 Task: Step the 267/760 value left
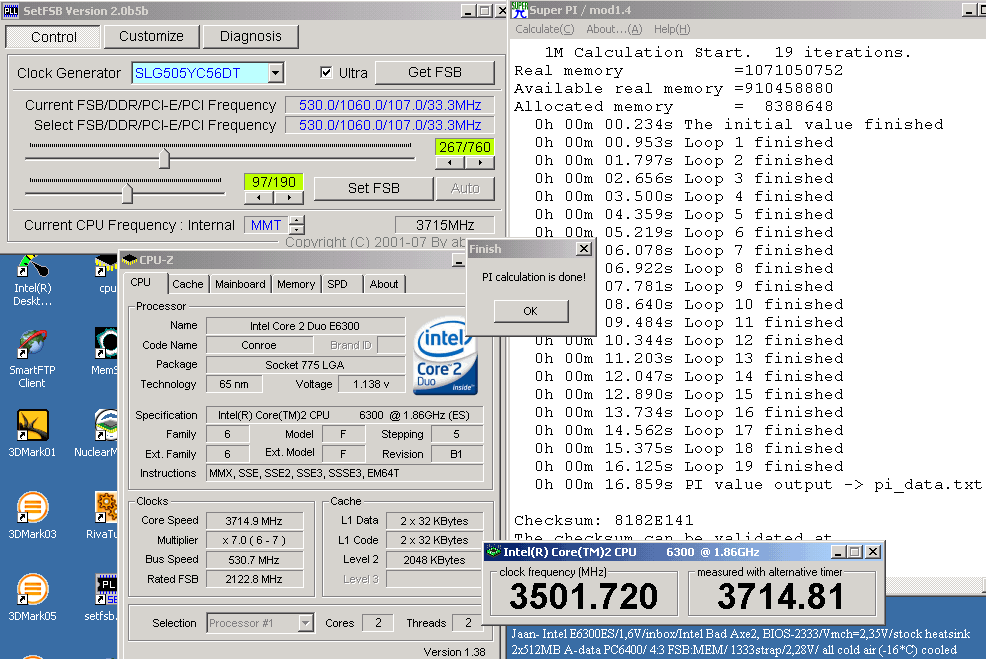point(450,163)
